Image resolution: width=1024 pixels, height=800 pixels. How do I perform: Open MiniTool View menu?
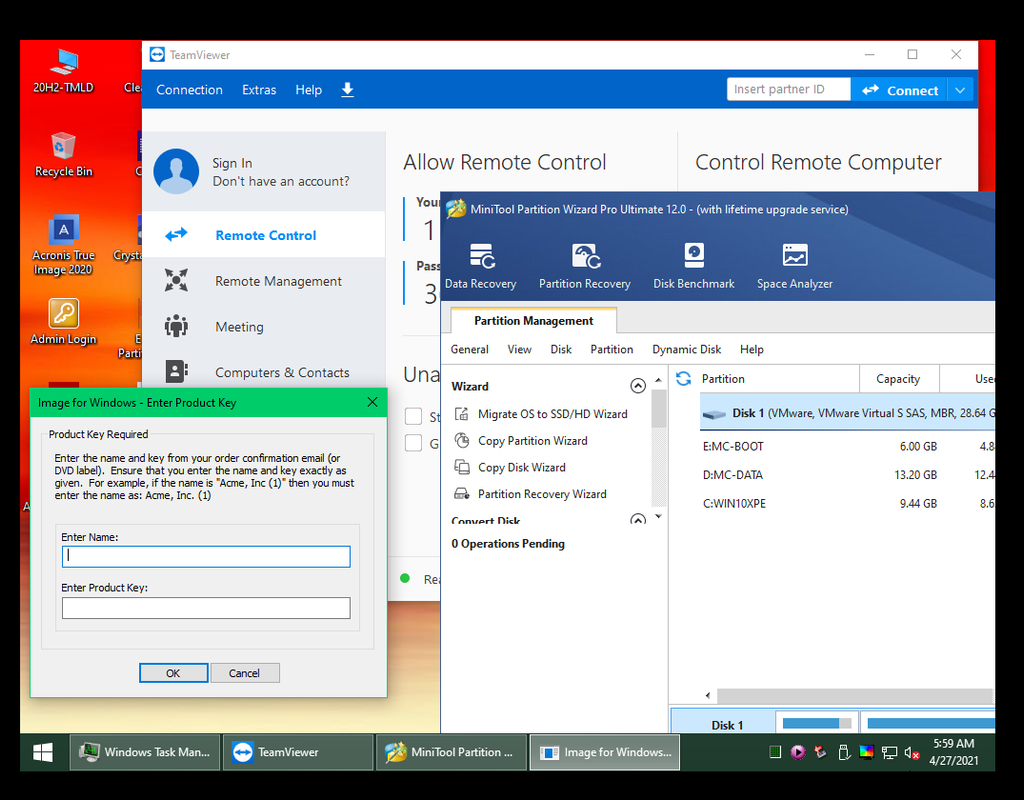tap(519, 349)
